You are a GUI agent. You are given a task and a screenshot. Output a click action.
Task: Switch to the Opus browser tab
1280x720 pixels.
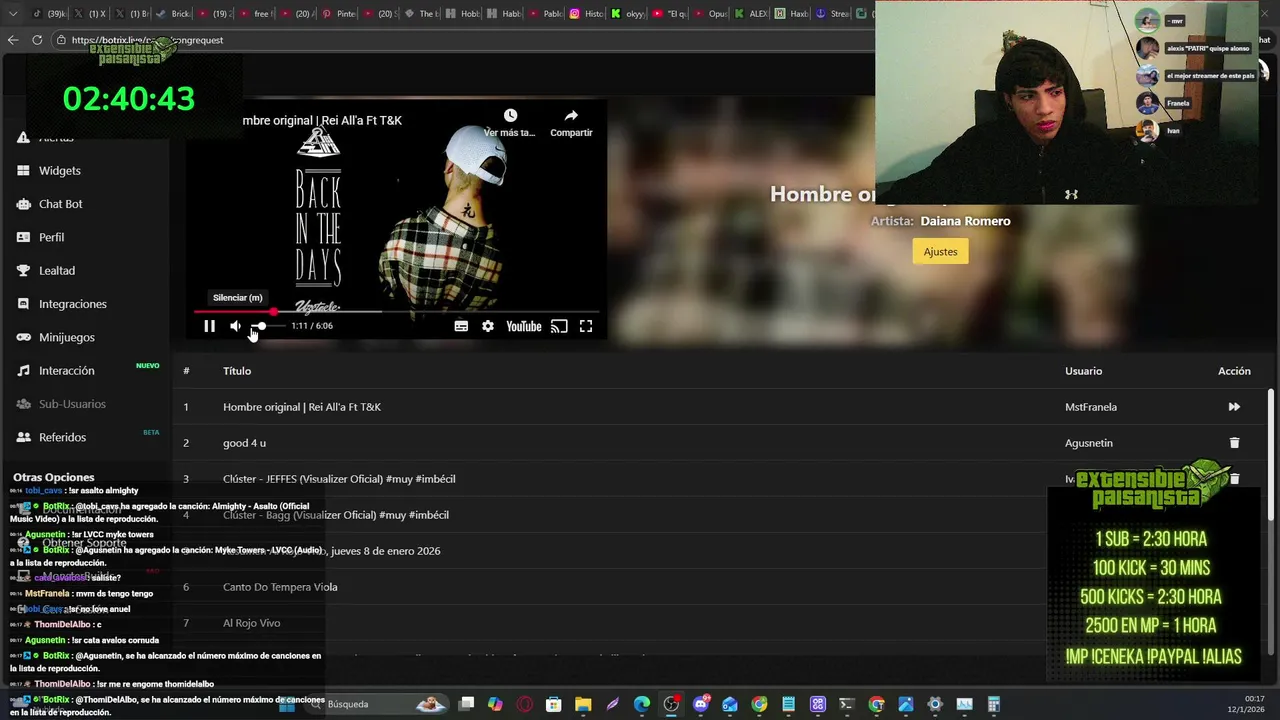[711, 14]
